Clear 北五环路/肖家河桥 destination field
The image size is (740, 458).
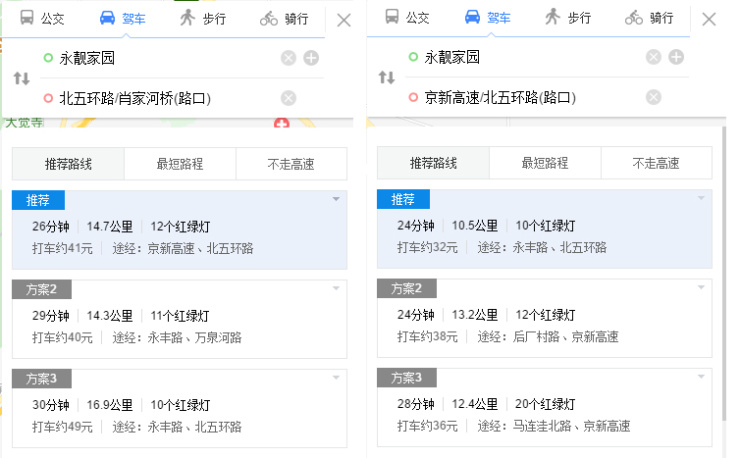click(x=289, y=97)
